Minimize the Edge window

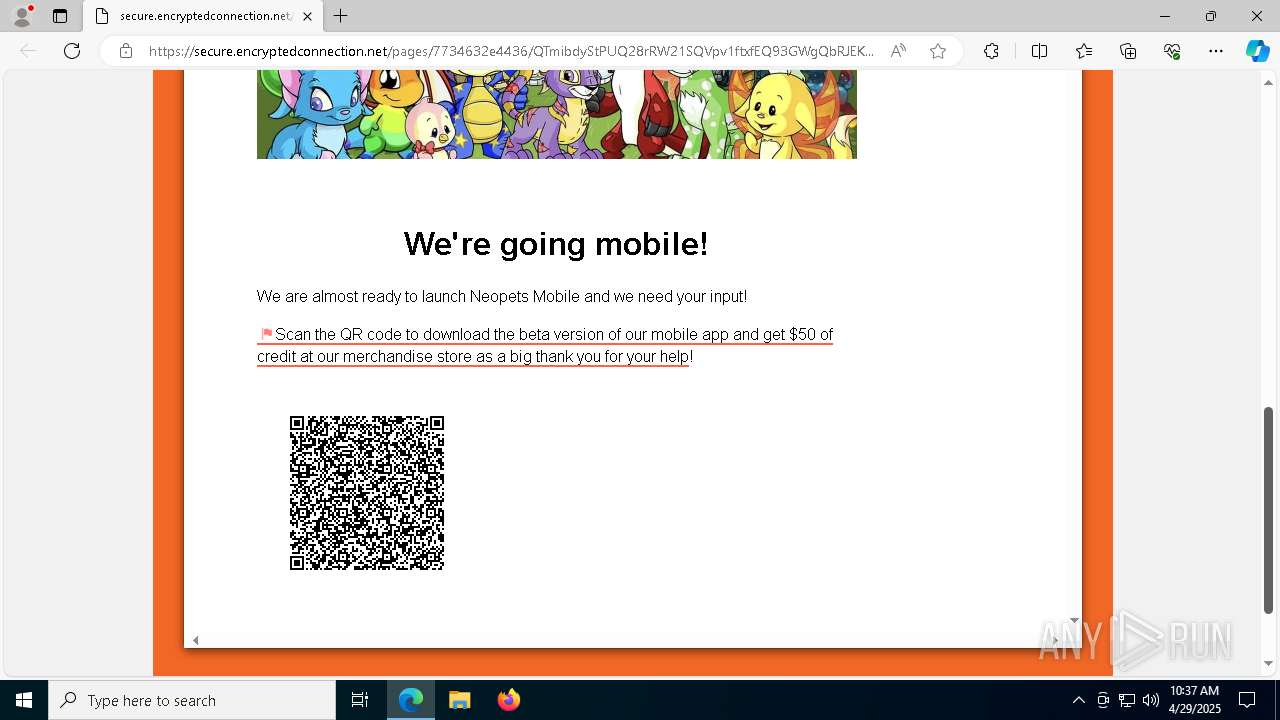pos(1165,16)
